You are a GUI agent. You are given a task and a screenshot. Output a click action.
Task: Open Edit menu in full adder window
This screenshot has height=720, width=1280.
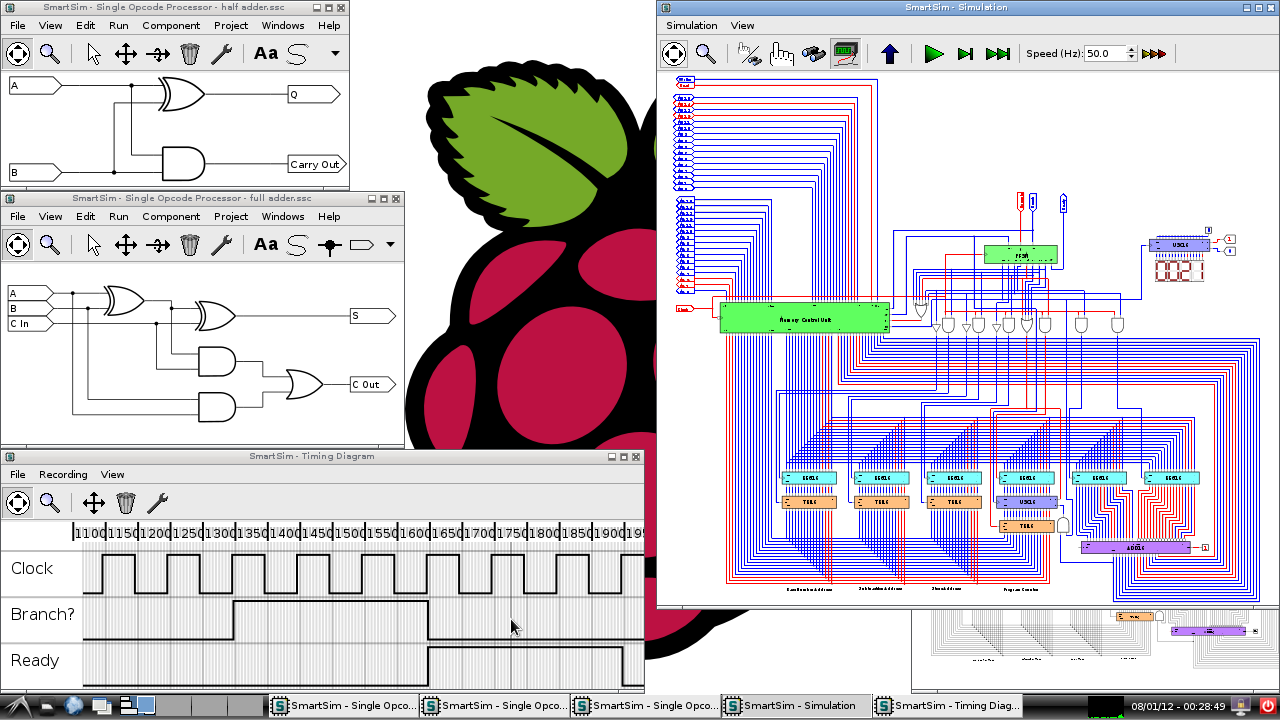pos(86,216)
